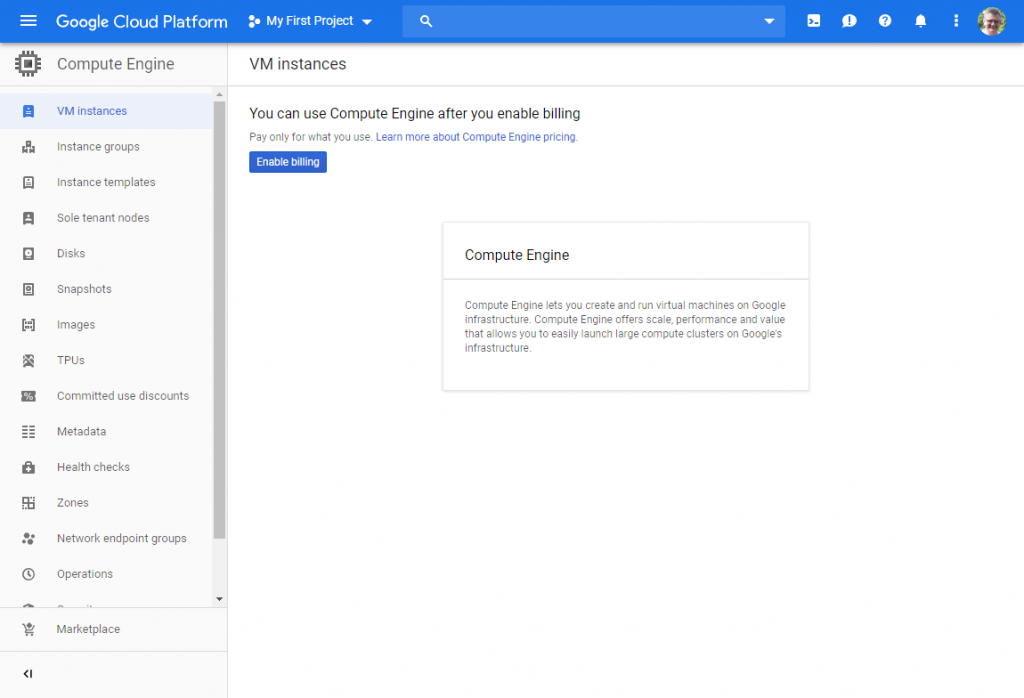Open the Images page
This screenshot has width=1024, height=698.
[106, 325]
